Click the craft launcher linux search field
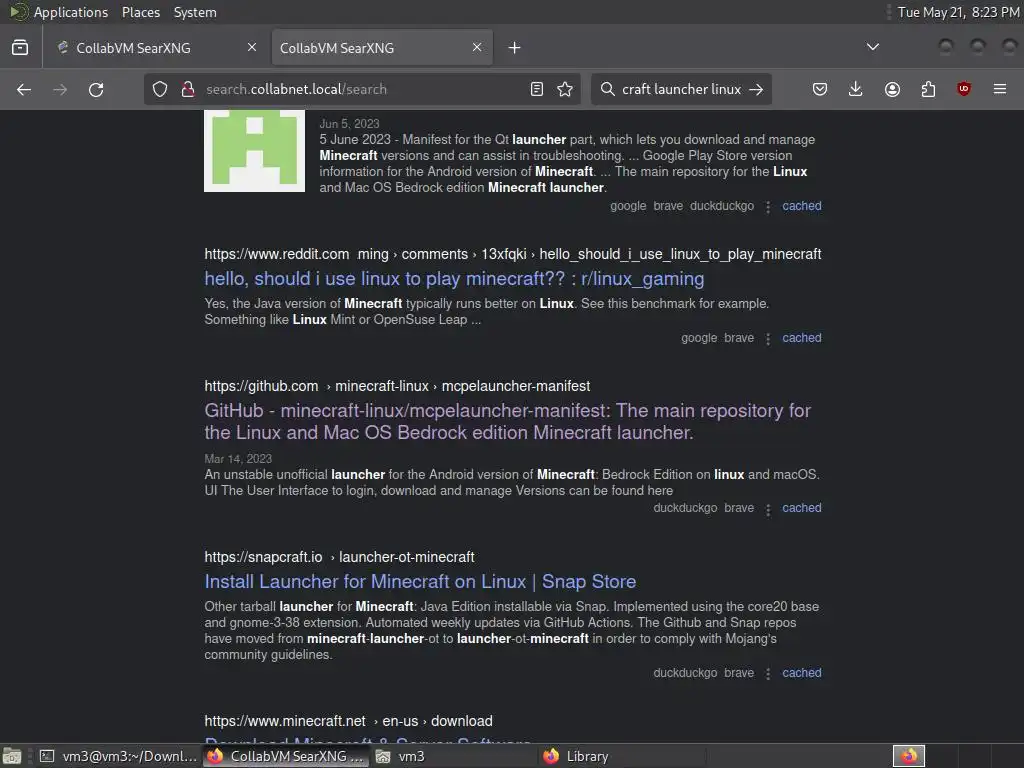 pyautogui.click(x=681, y=89)
